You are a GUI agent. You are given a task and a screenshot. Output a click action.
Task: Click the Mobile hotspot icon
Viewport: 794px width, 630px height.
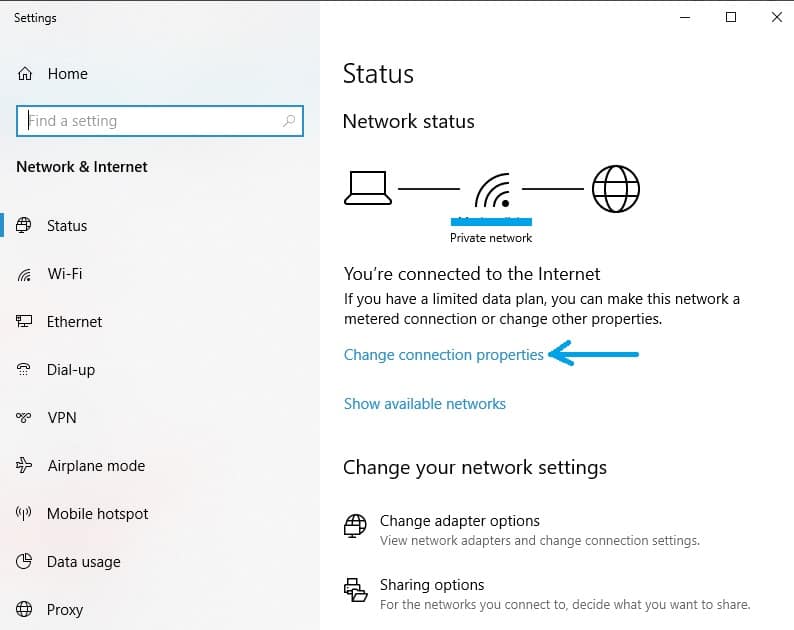pyautogui.click(x=25, y=514)
